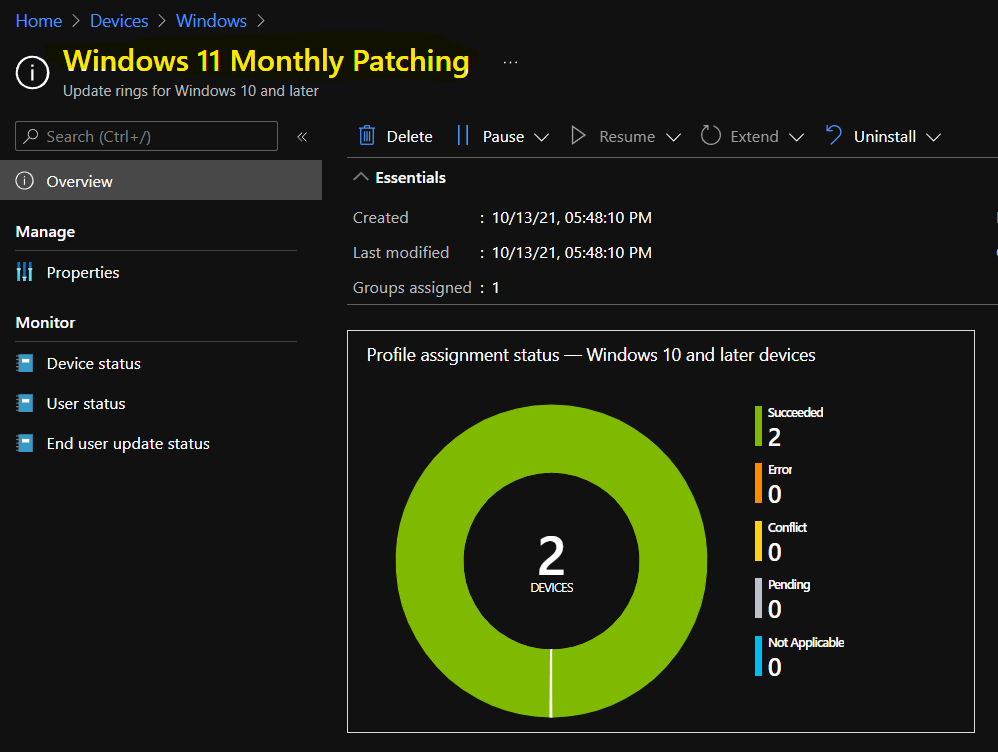This screenshot has height=752, width=998.
Task: Click the Conflict count 0
Action: (774, 552)
